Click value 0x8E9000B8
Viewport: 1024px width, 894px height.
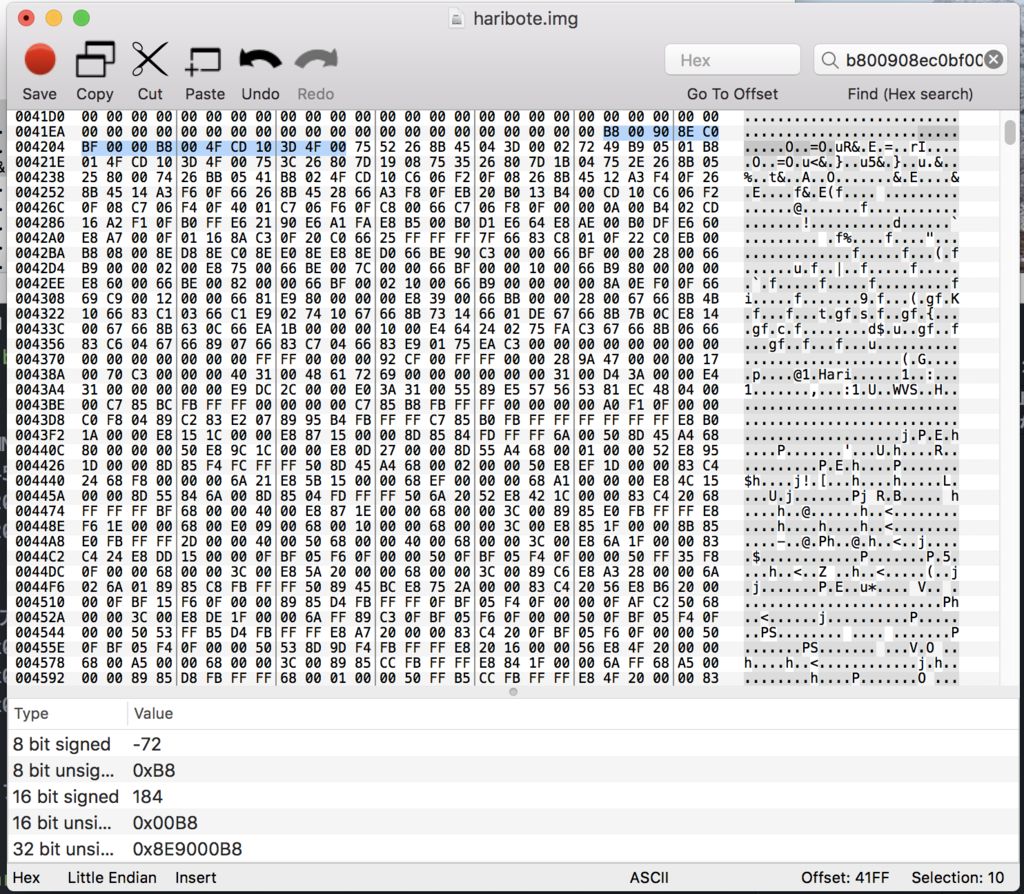pyautogui.click(x=187, y=848)
